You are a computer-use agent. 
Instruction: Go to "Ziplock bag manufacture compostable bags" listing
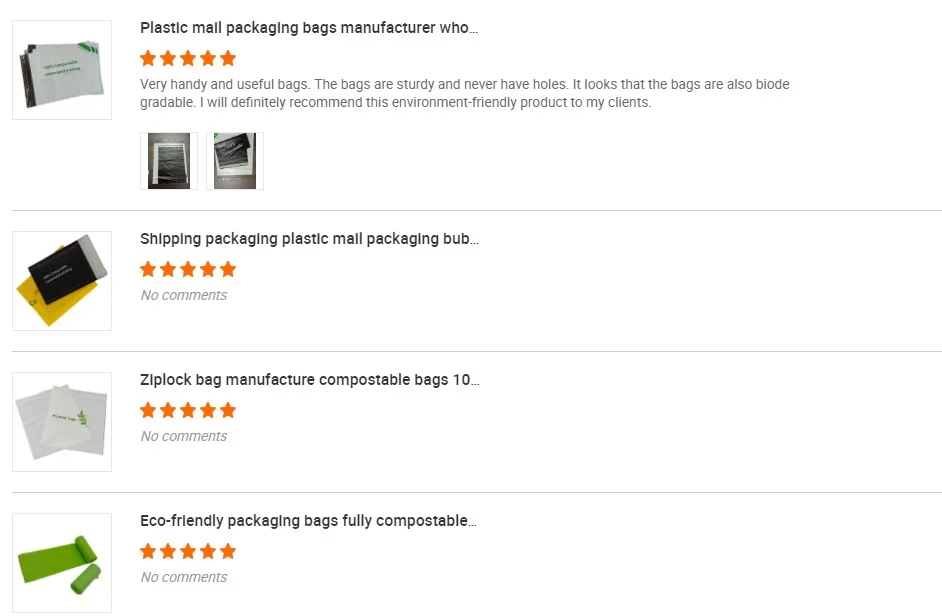[309, 380]
